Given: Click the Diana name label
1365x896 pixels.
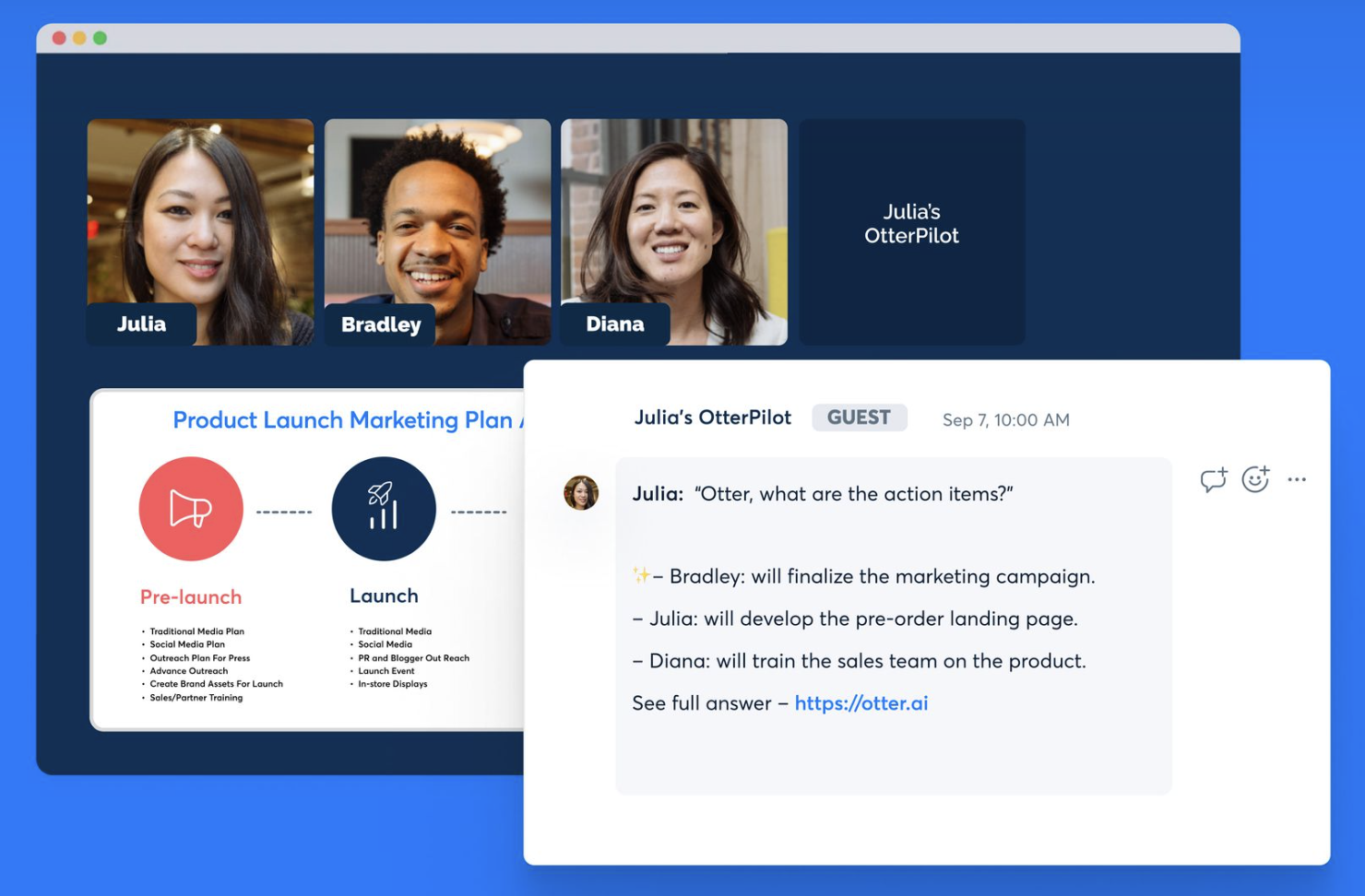Looking at the screenshot, I should [615, 324].
